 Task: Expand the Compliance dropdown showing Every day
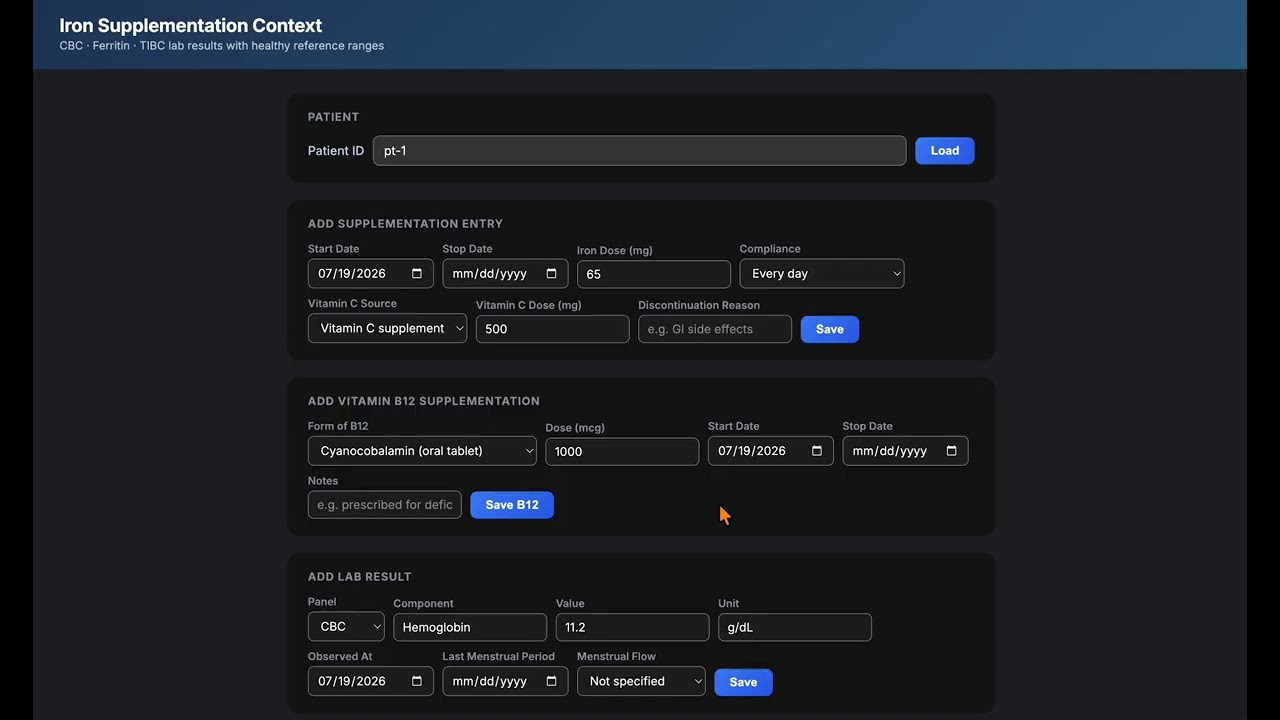click(x=822, y=274)
